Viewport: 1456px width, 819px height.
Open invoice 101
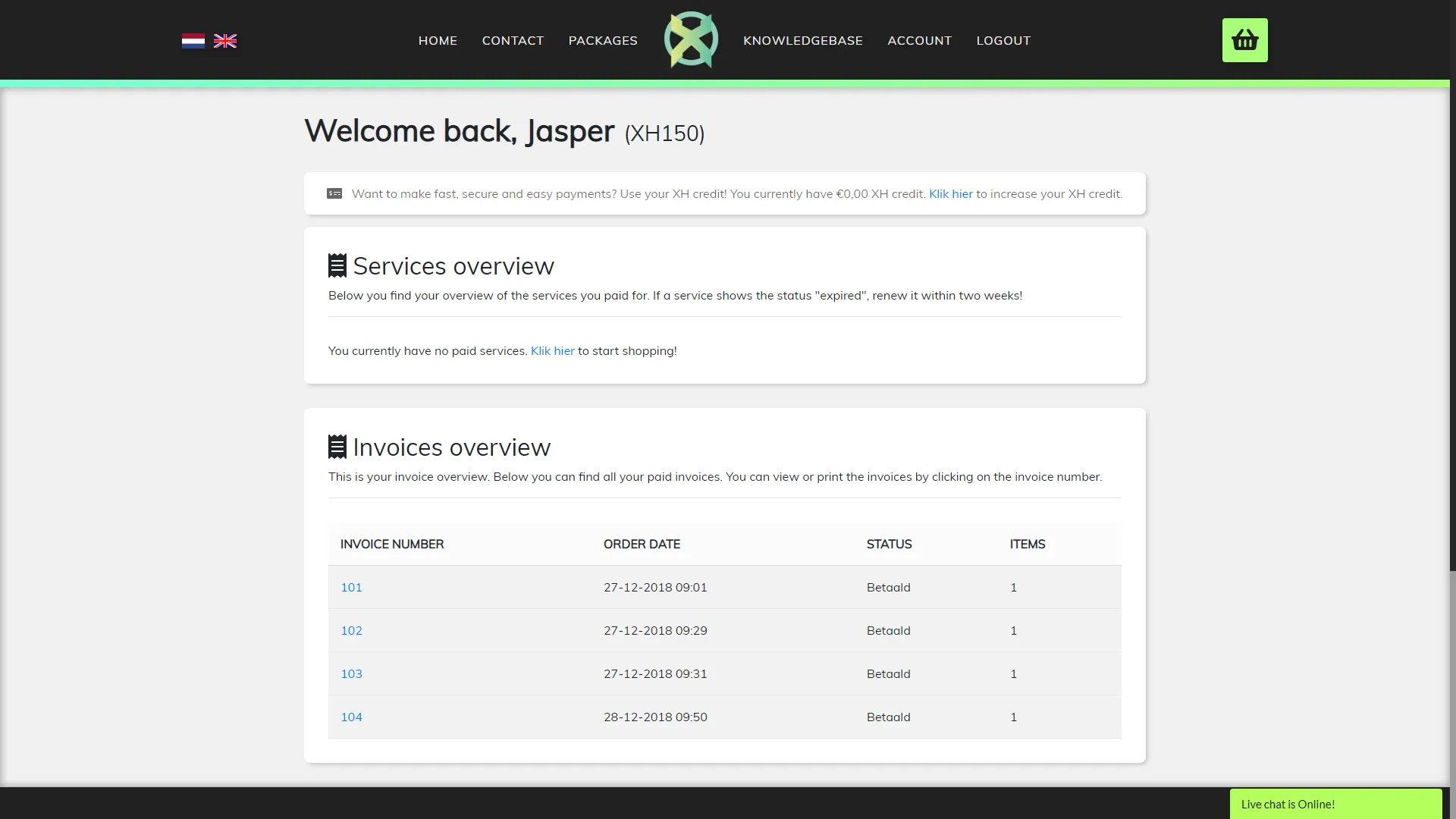pyautogui.click(x=351, y=588)
